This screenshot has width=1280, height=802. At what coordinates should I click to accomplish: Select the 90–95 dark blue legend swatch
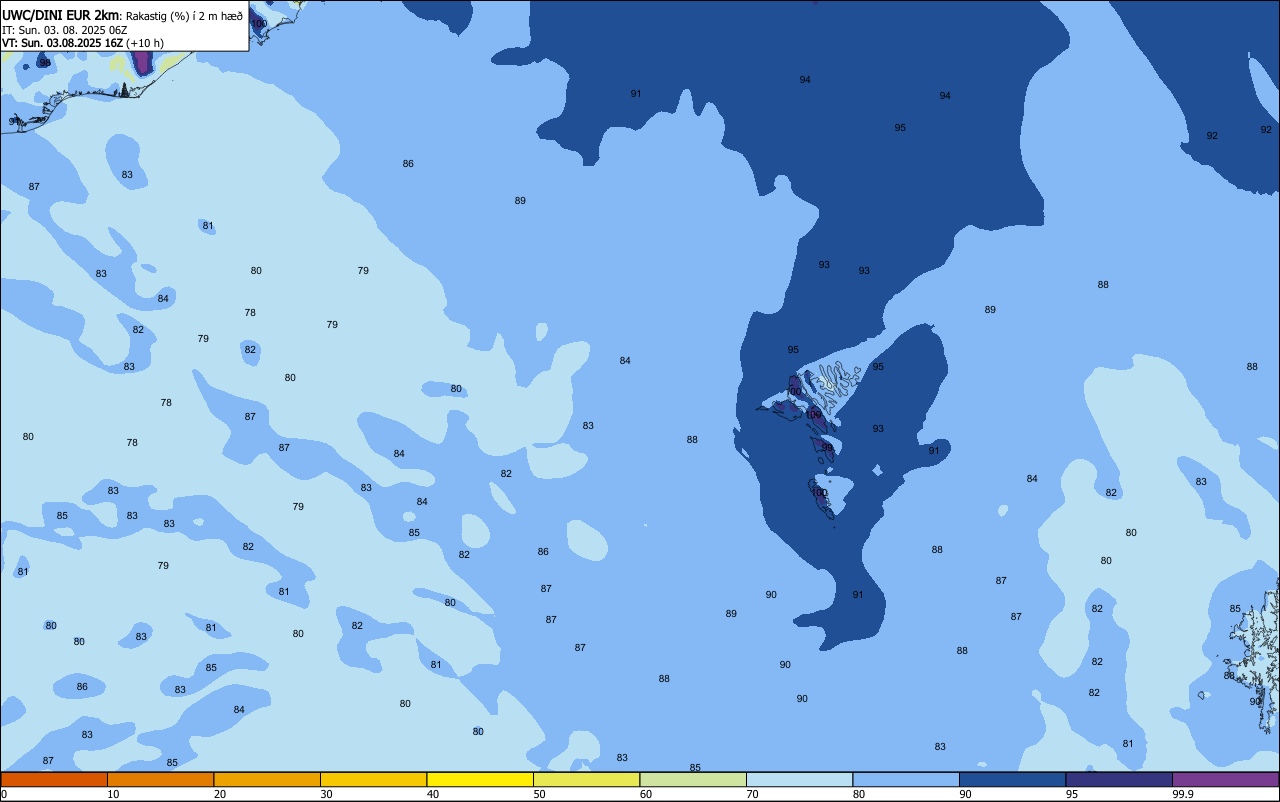1012,779
